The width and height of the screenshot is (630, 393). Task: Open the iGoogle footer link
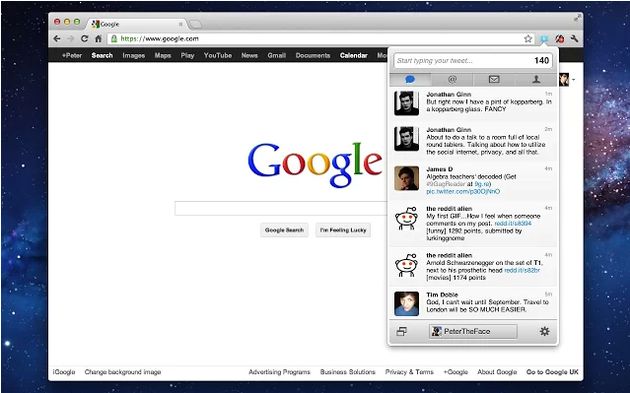(64, 372)
